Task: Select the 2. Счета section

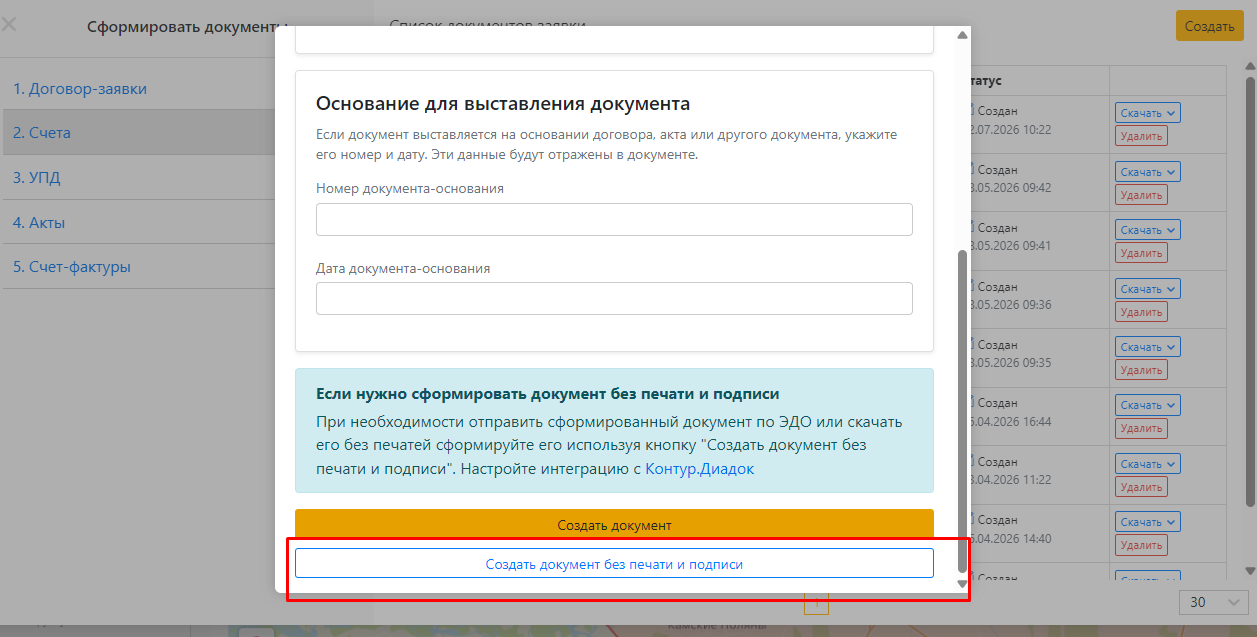Action: (x=42, y=133)
